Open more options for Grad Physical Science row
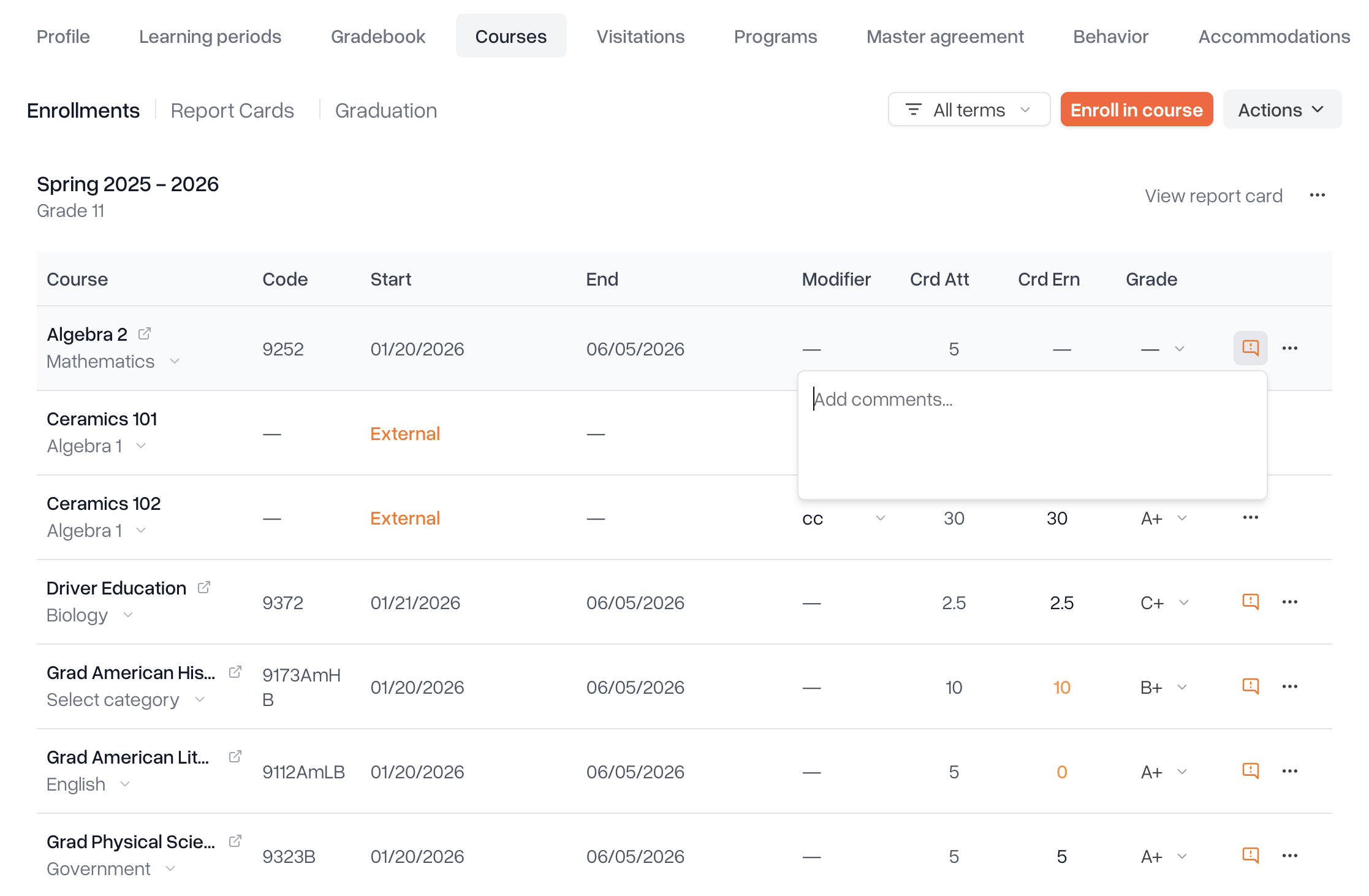The height and width of the screenshot is (896, 1369). 1289,856
